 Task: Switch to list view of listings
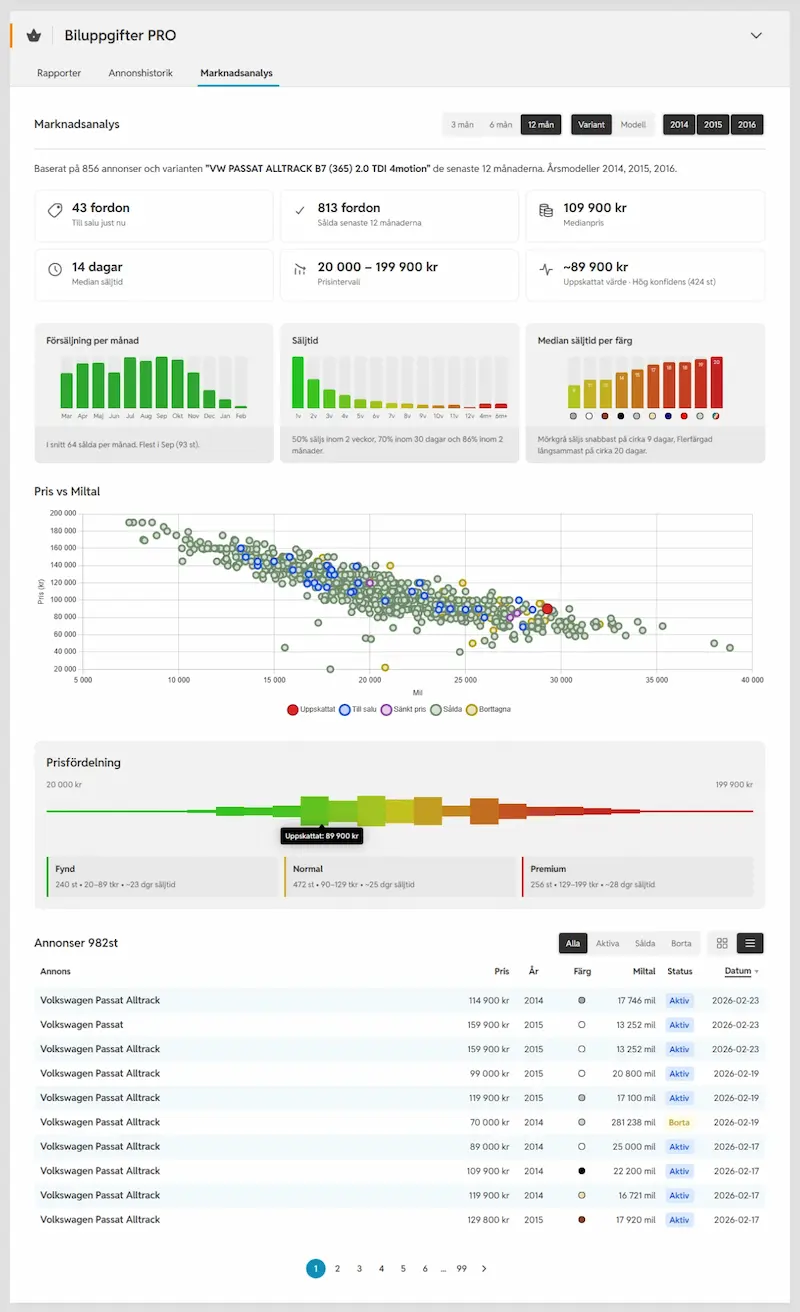pos(750,943)
